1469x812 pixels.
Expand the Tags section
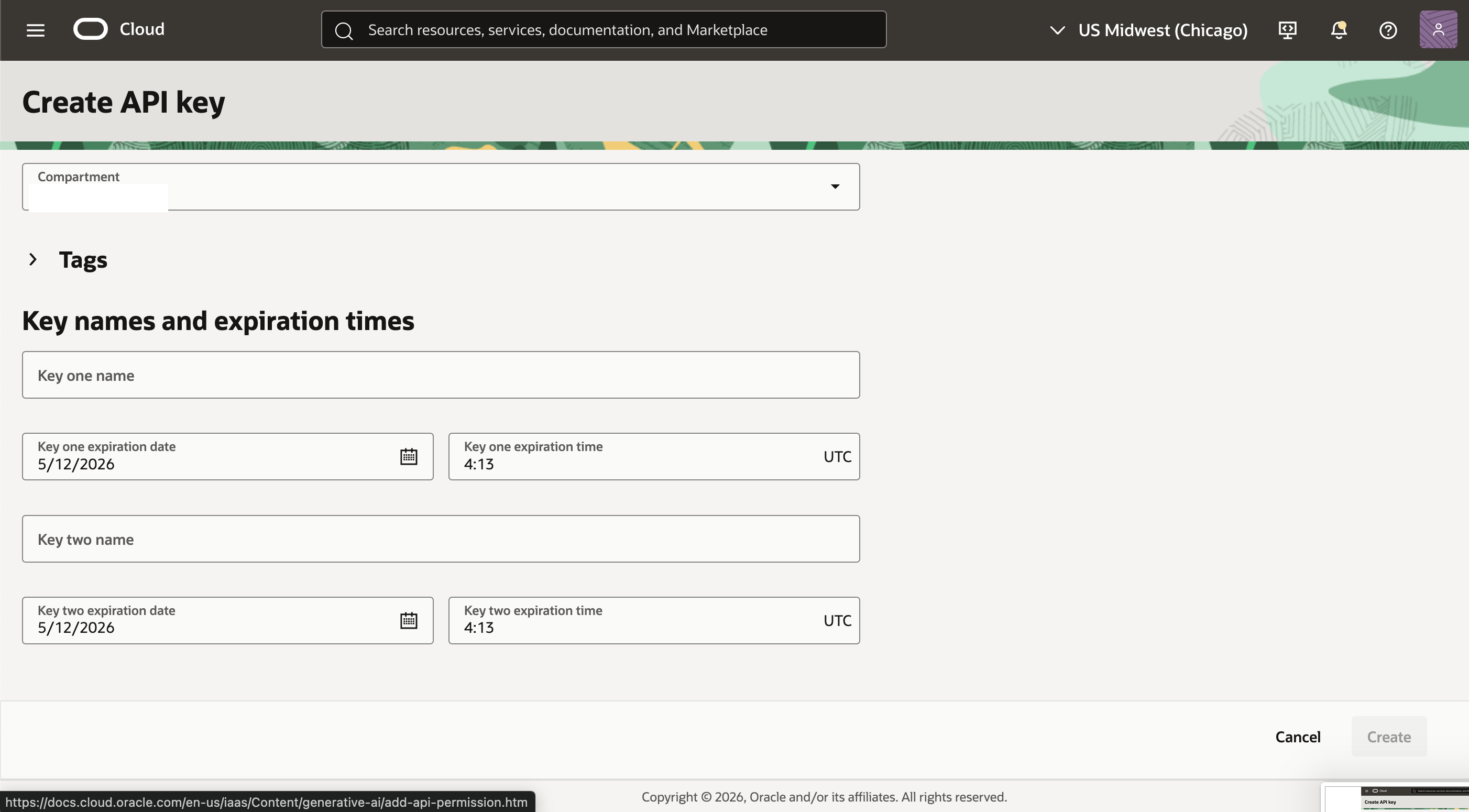pos(32,259)
